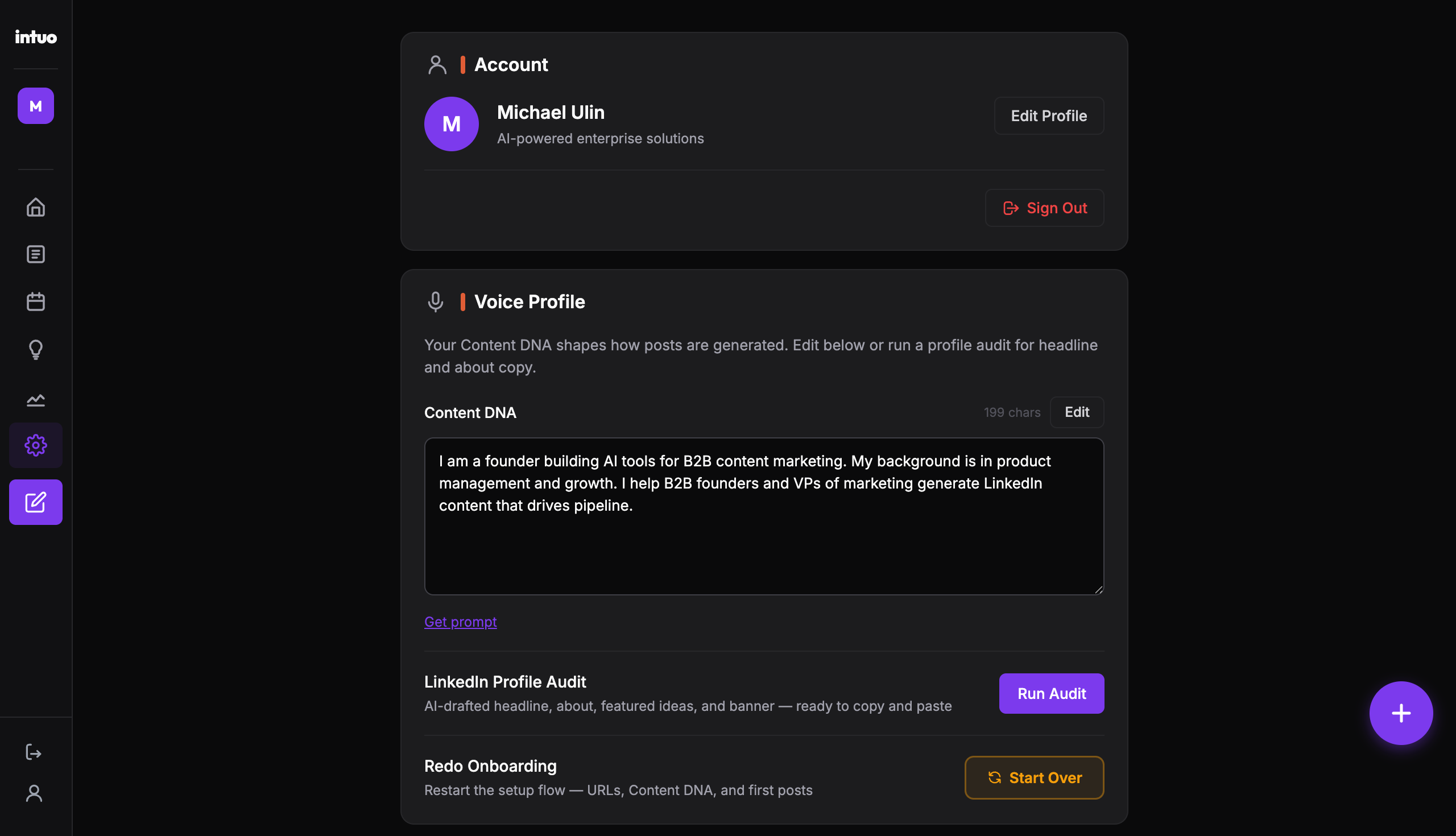Select the purple M avatar in the sidebar
The height and width of the screenshot is (836, 1456).
tap(35, 106)
